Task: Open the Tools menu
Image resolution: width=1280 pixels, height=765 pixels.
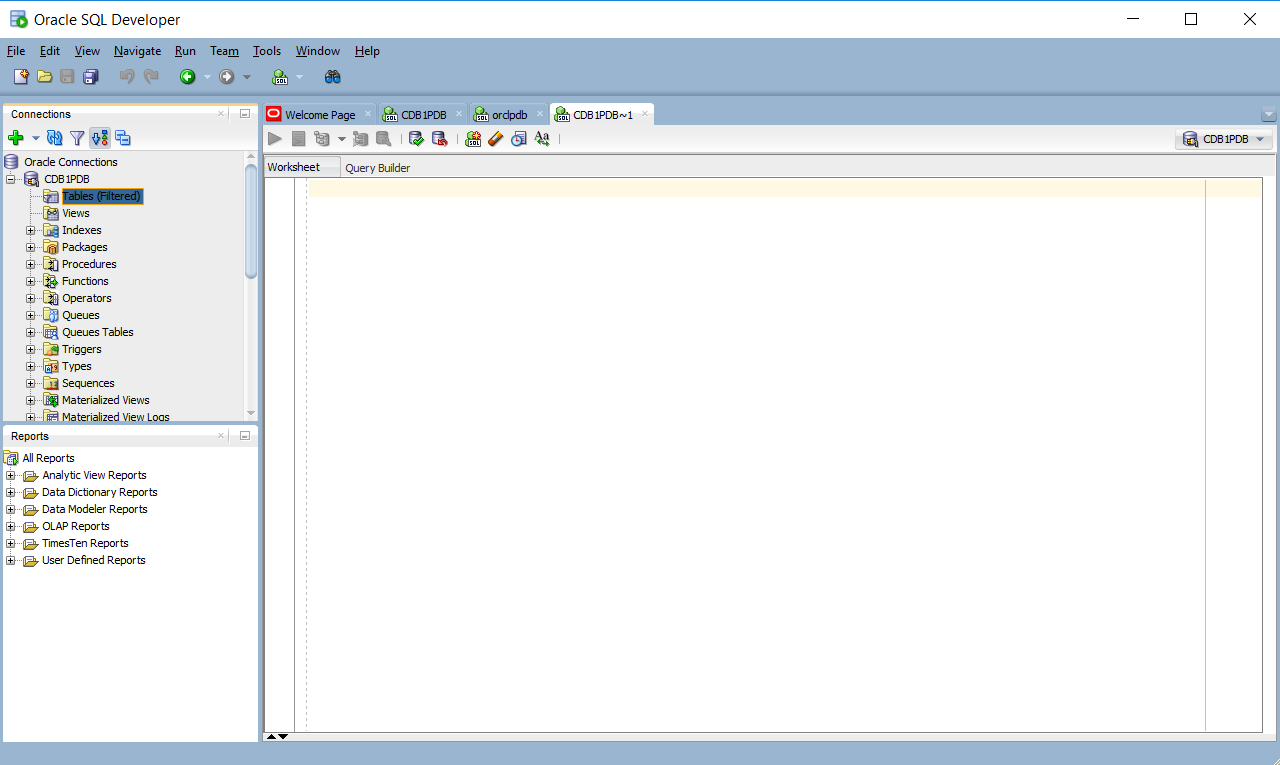Action: click(x=267, y=51)
